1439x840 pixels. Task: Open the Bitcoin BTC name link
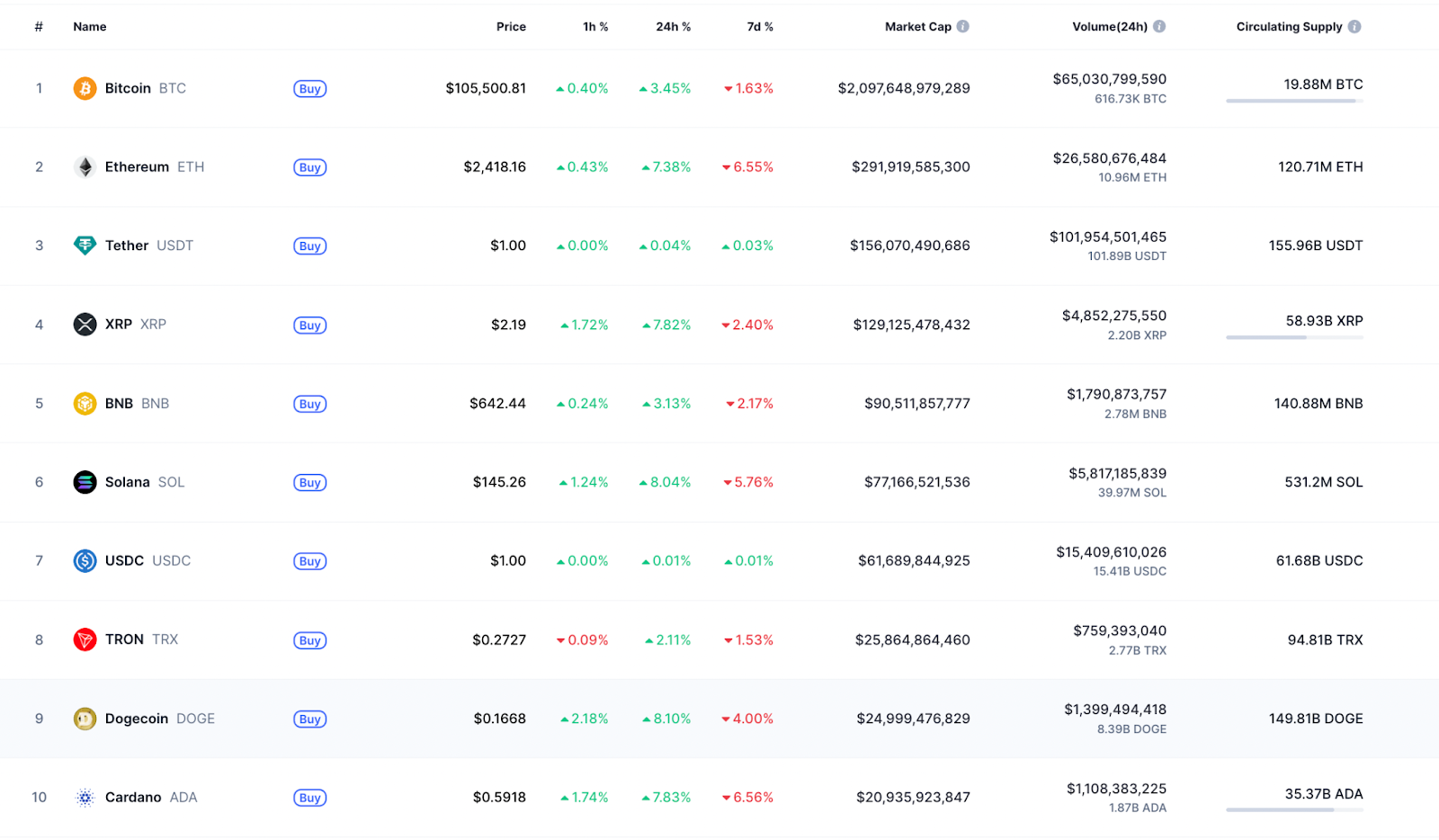pyautogui.click(x=146, y=88)
